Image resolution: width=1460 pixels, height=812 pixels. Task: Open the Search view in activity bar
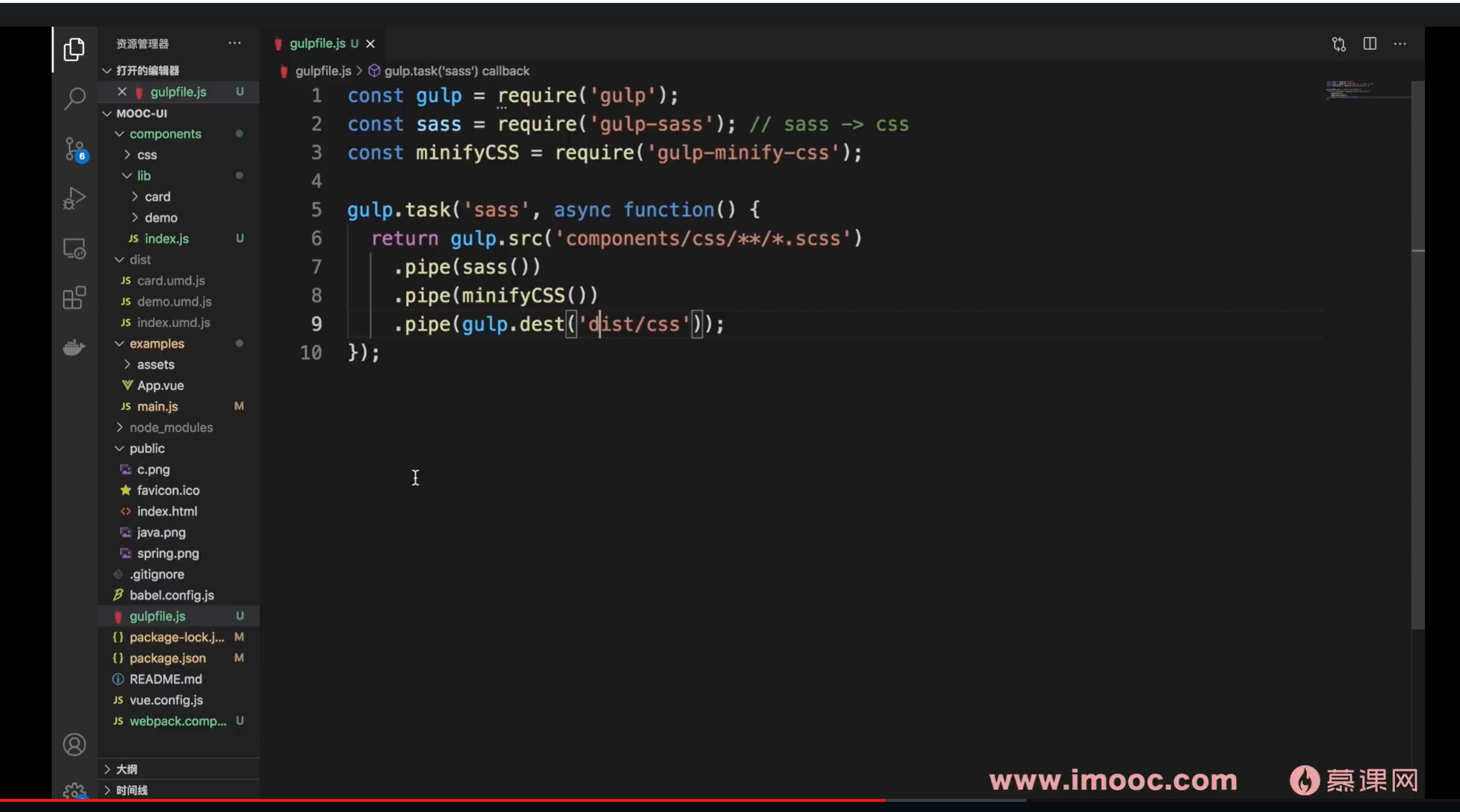(x=74, y=99)
